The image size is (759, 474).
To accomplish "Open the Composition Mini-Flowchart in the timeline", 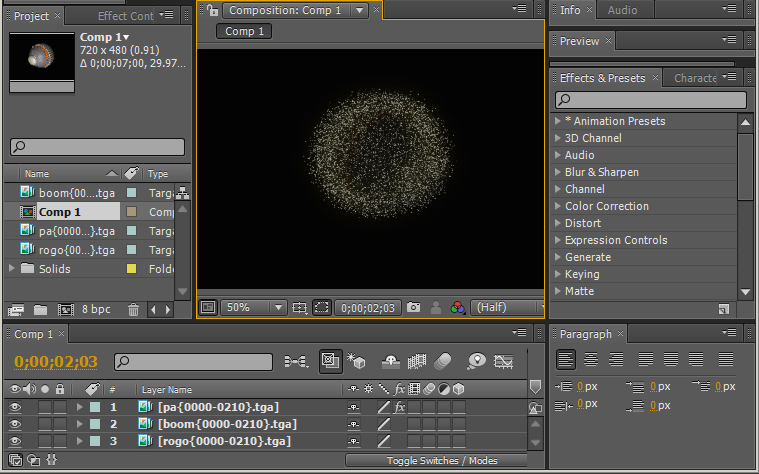I will [x=296, y=362].
